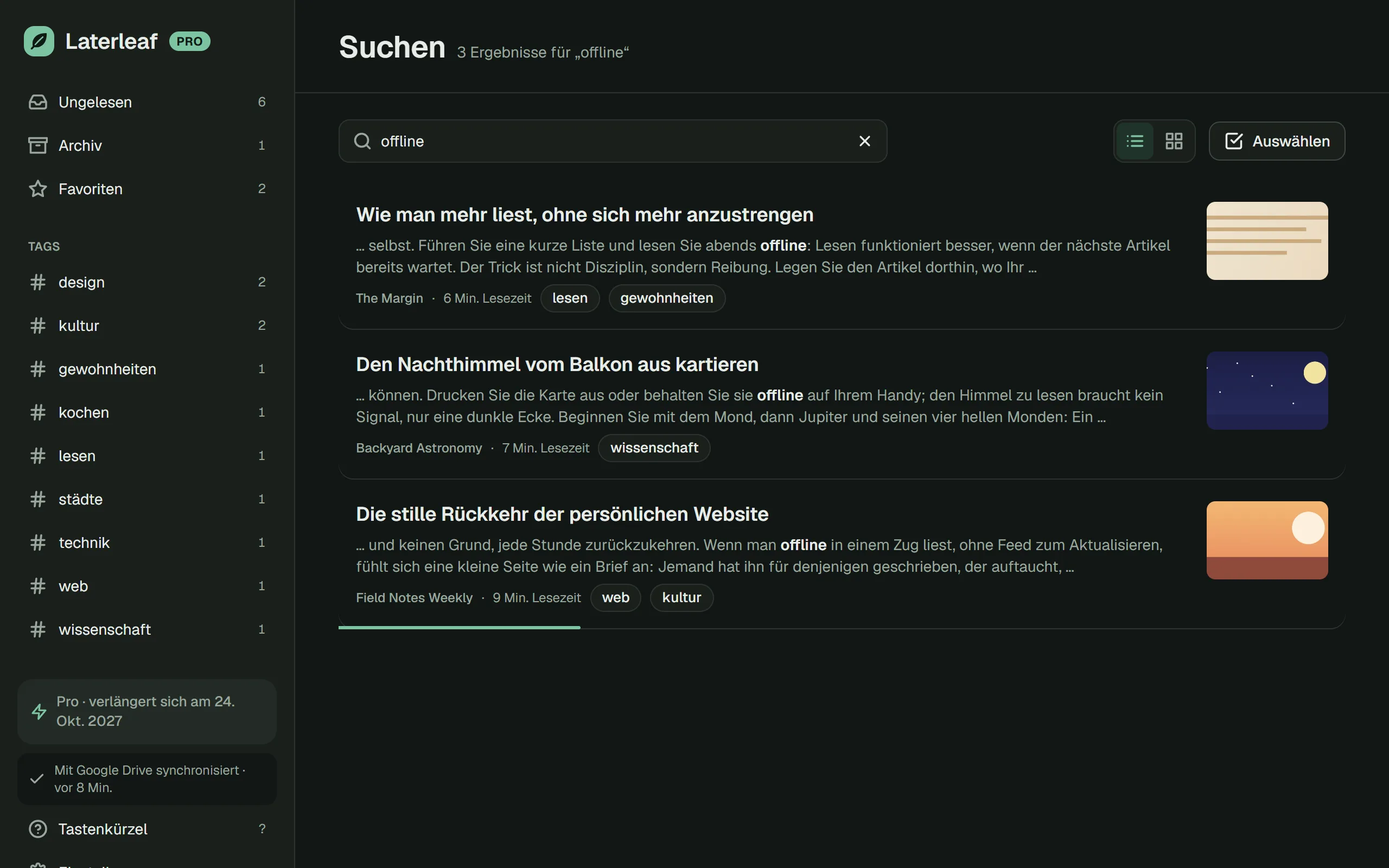Screen dimensions: 1389x868
Task: Click the hash icon beside kultur tag
Action: point(38,325)
